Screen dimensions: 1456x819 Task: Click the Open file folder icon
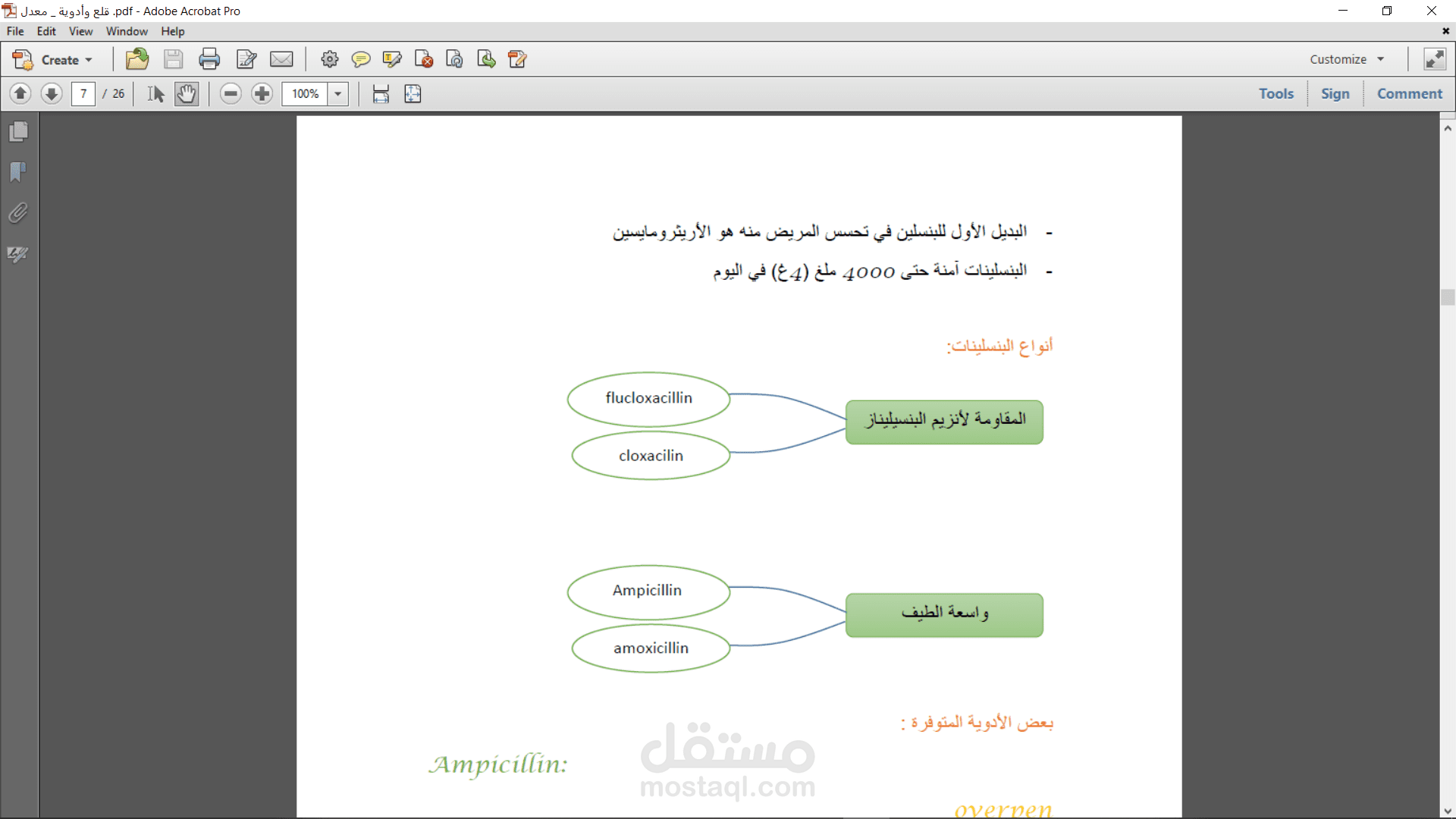pyautogui.click(x=137, y=59)
